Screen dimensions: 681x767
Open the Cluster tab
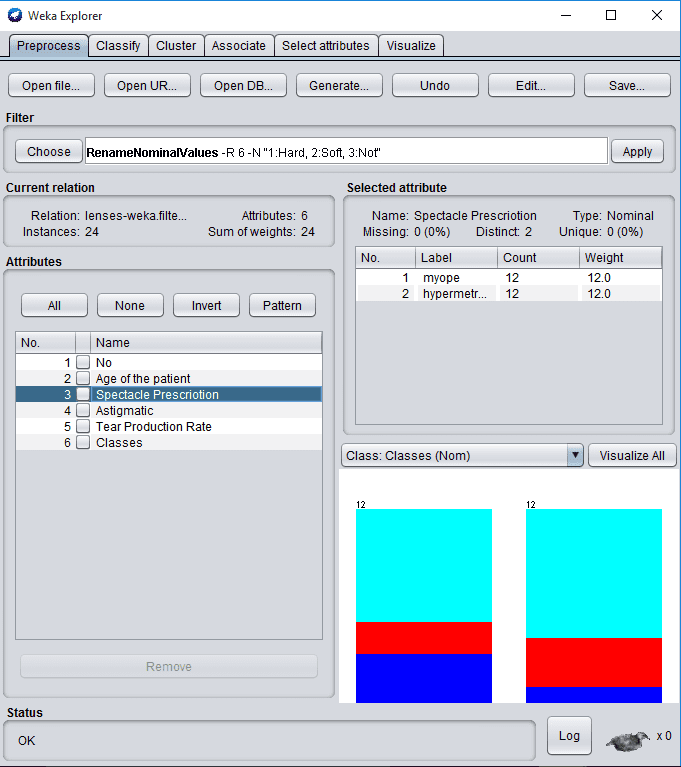(176, 45)
